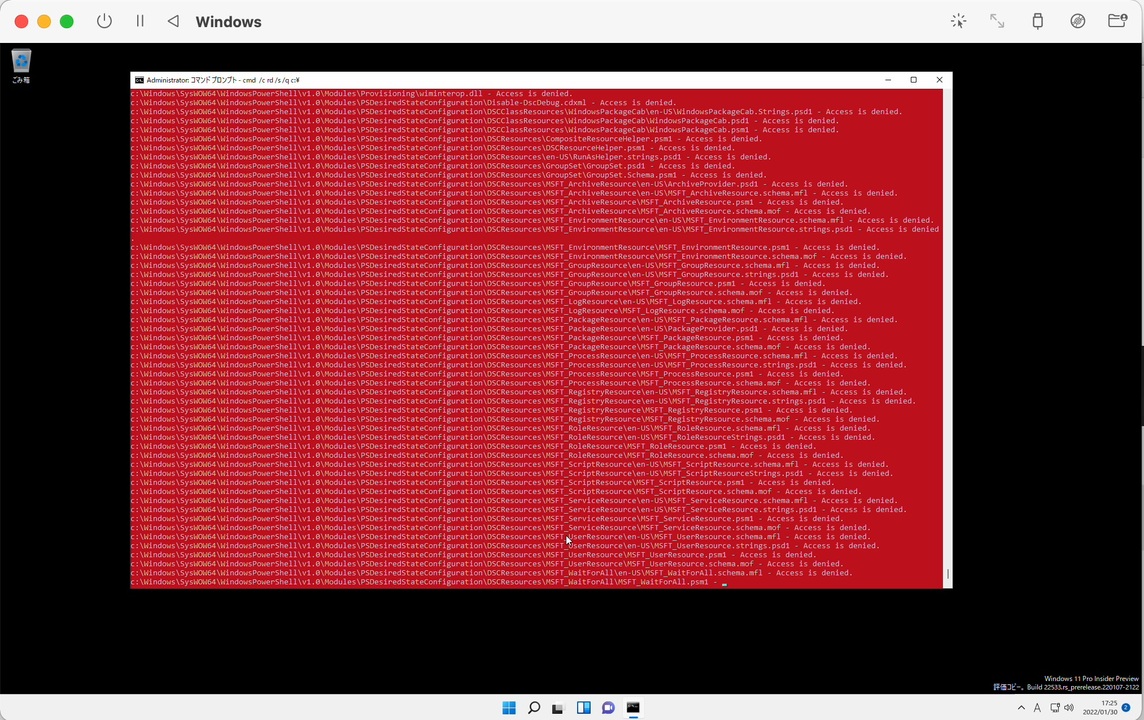Click the resize display arrows in the VM toolbar
This screenshot has height=720, width=1144.
[x=997, y=21]
